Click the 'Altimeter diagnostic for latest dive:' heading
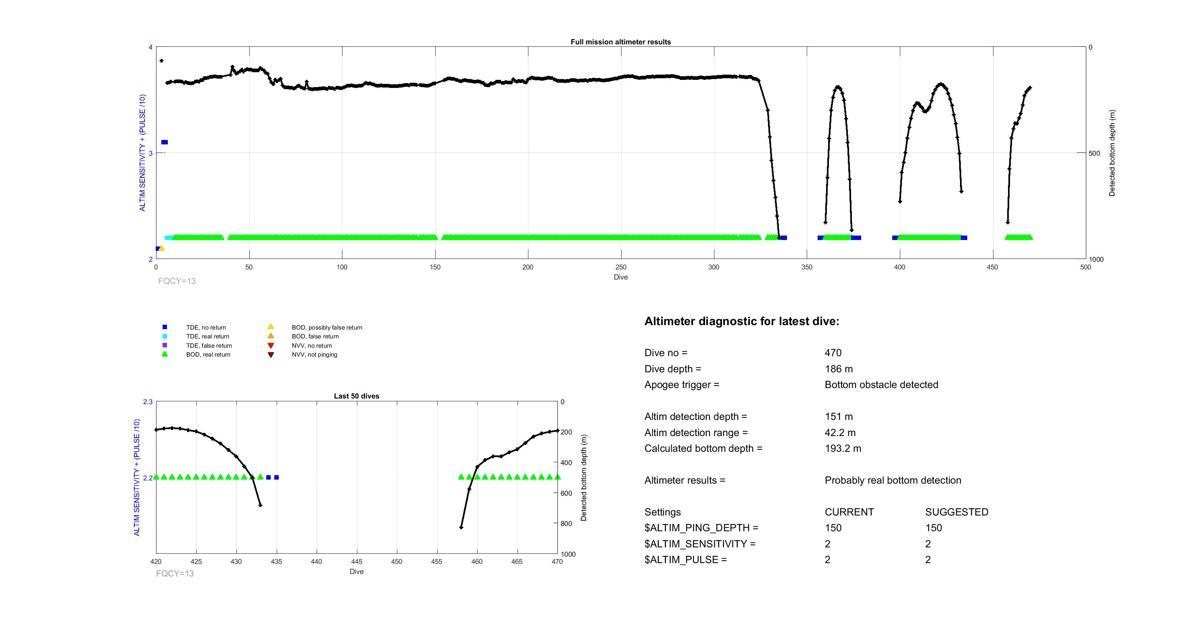1200x622 pixels. click(742, 322)
